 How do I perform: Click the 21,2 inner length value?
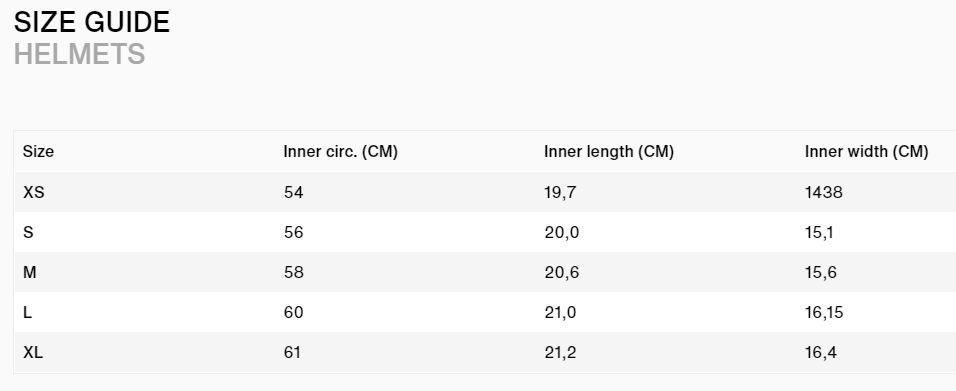tap(560, 353)
